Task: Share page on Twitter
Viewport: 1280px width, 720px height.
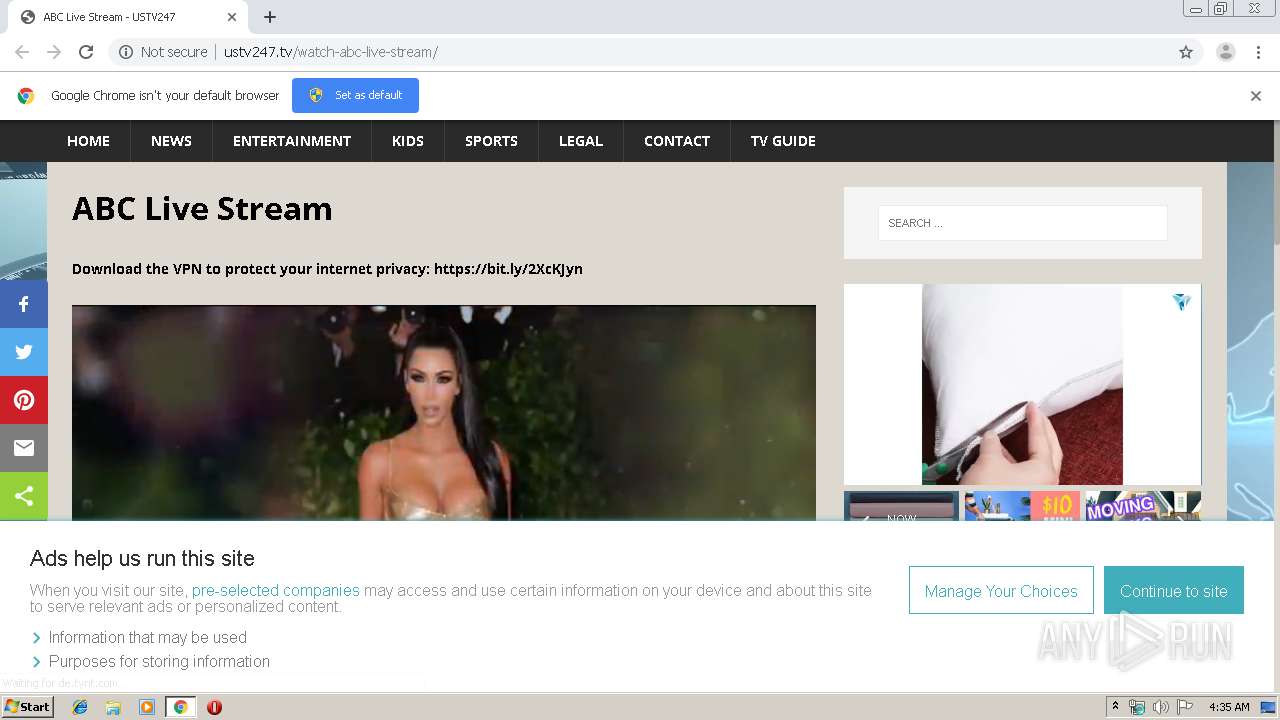Action: click(24, 352)
